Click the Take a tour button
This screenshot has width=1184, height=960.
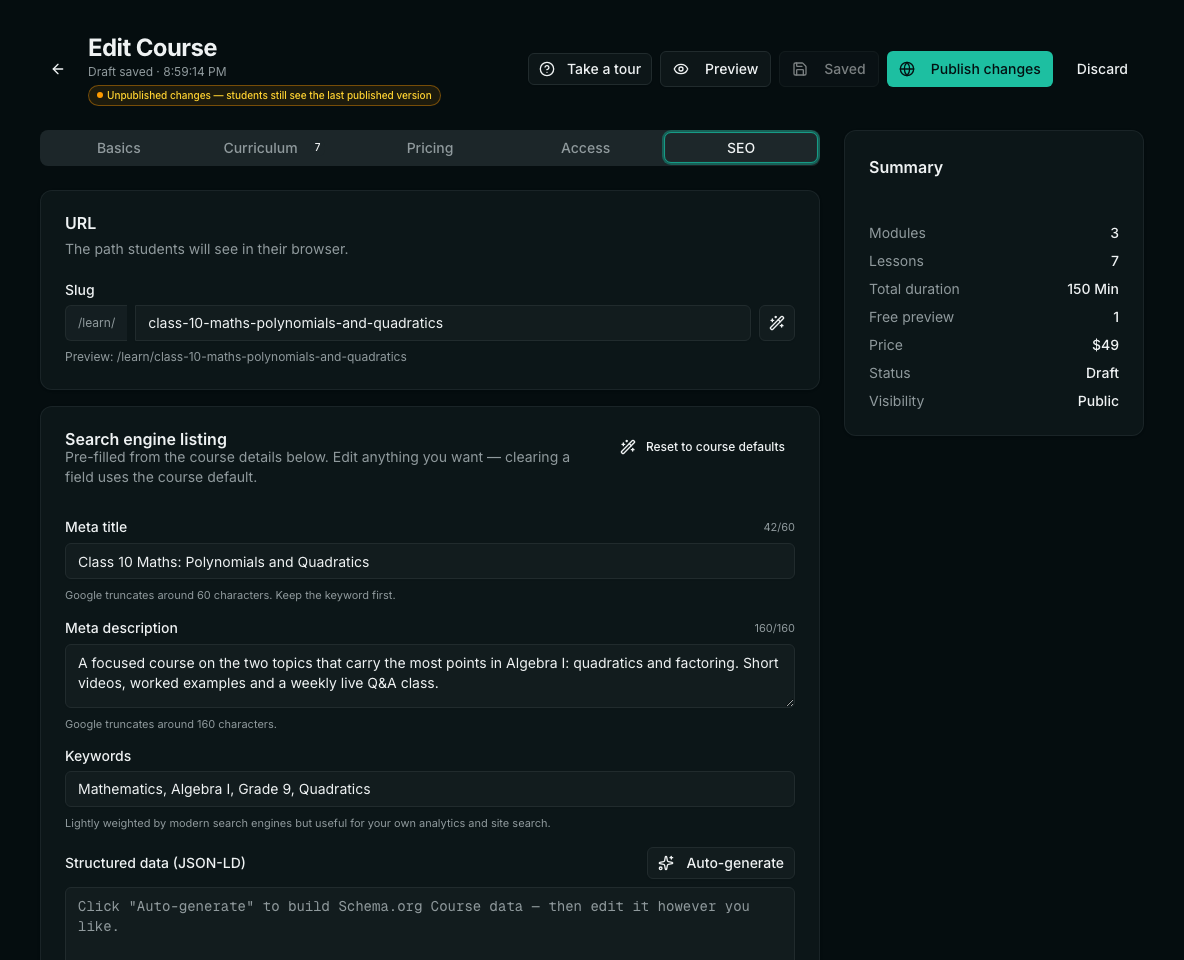tap(590, 69)
